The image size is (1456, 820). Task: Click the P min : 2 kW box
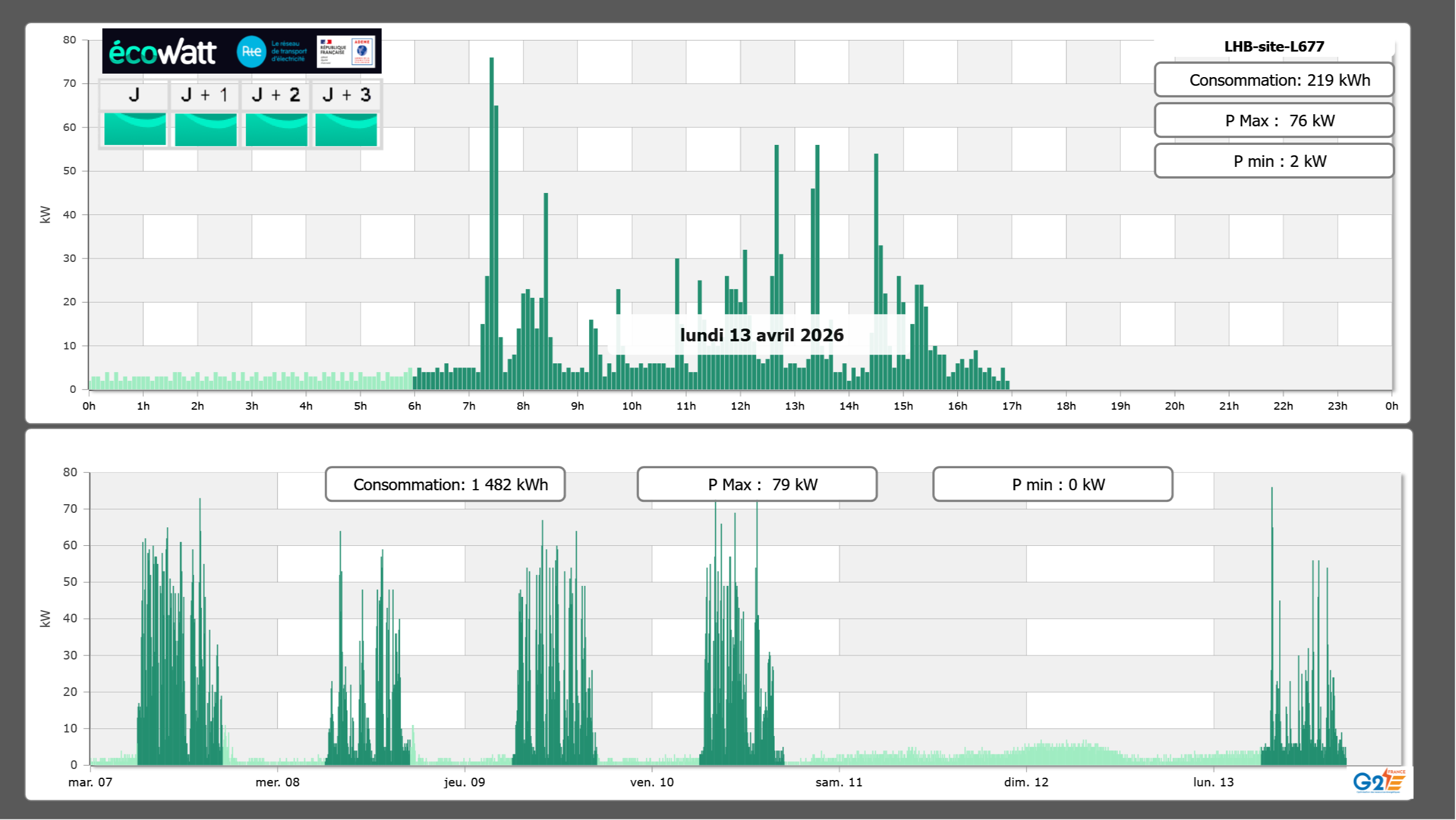coord(1273,161)
